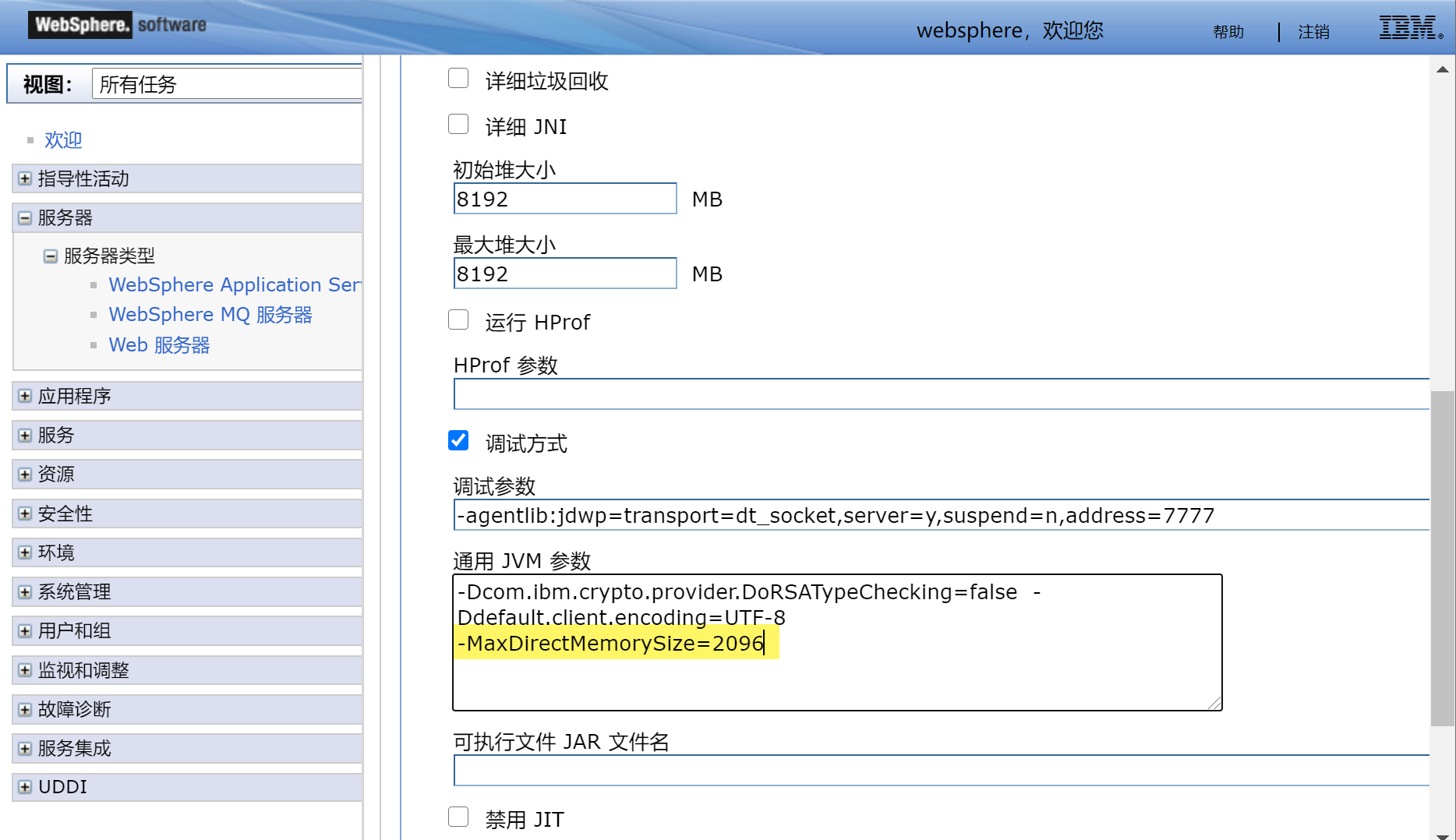Expand the 系统管理 section

pyautogui.click(x=23, y=591)
